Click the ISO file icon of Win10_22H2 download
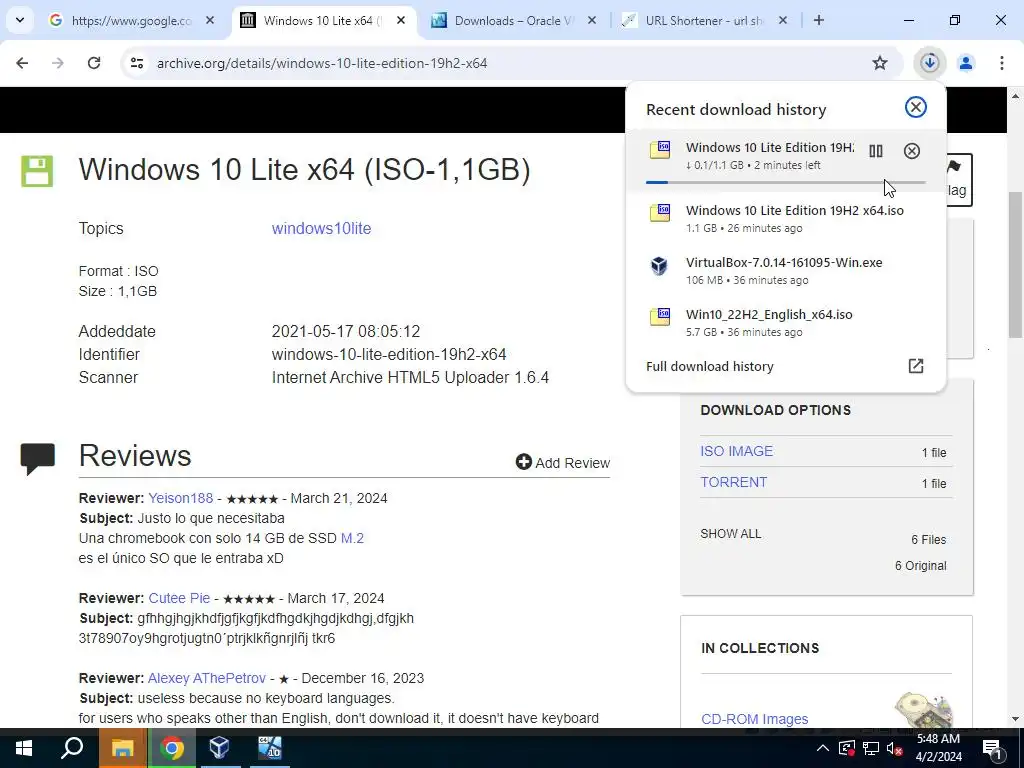1024x768 pixels. coord(660,317)
